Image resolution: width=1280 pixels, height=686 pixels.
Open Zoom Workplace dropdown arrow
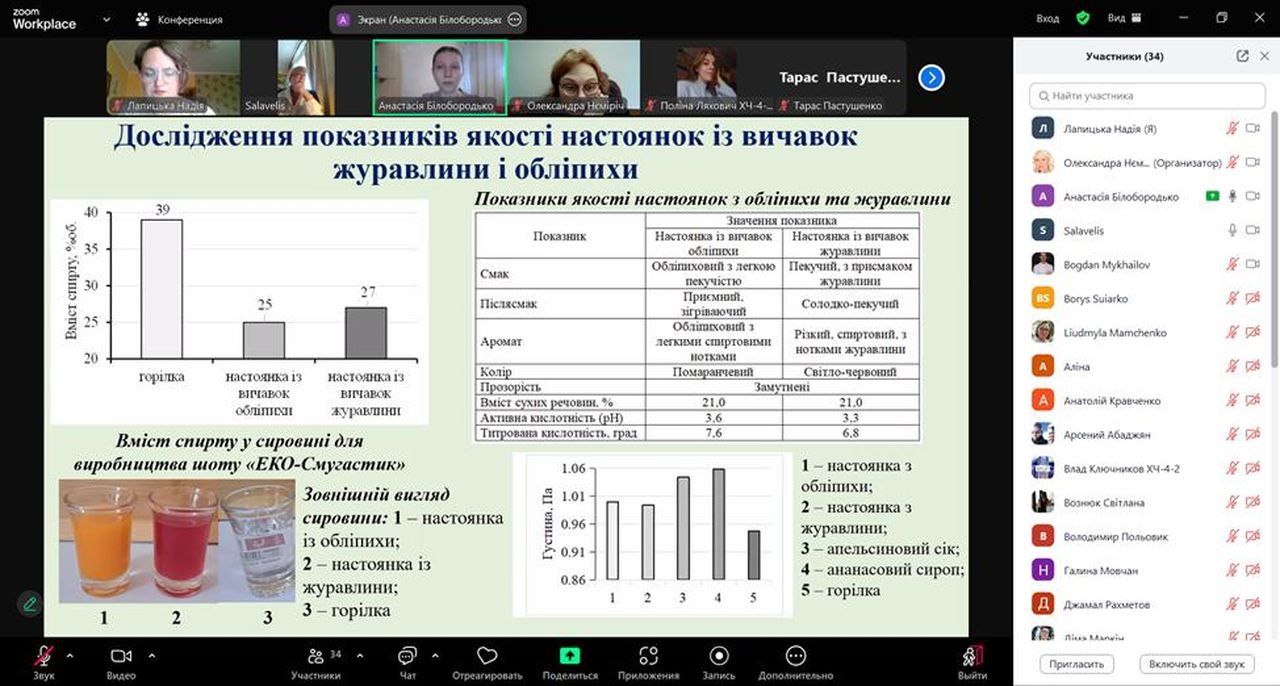[x=107, y=19]
